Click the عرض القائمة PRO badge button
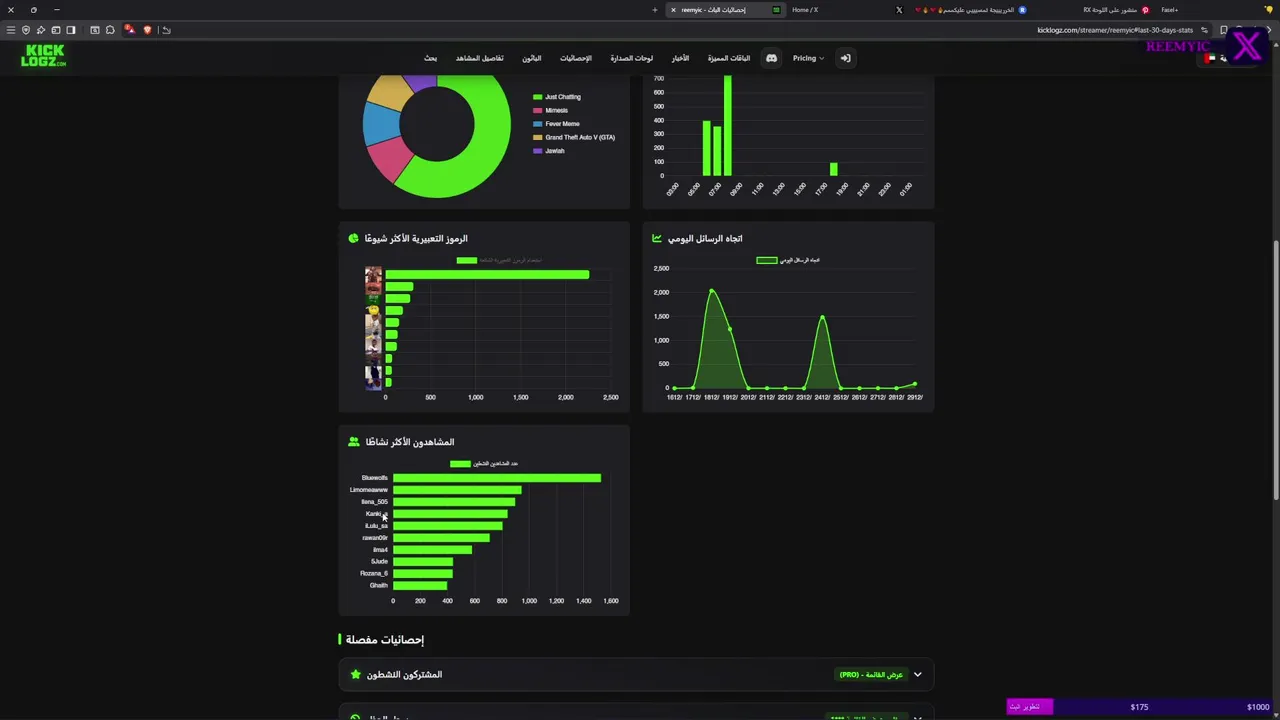This screenshot has width=1280, height=720. 871,675
